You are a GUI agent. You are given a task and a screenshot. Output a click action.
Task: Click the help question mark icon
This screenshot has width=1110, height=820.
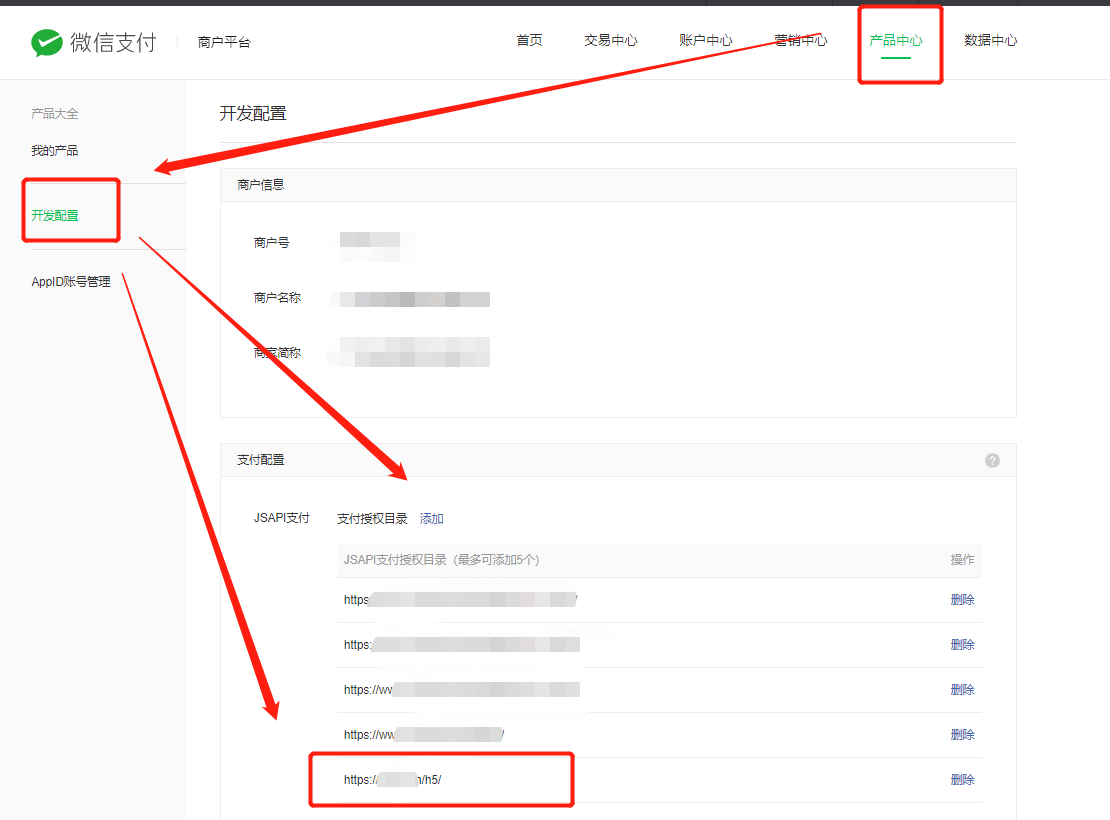(992, 460)
